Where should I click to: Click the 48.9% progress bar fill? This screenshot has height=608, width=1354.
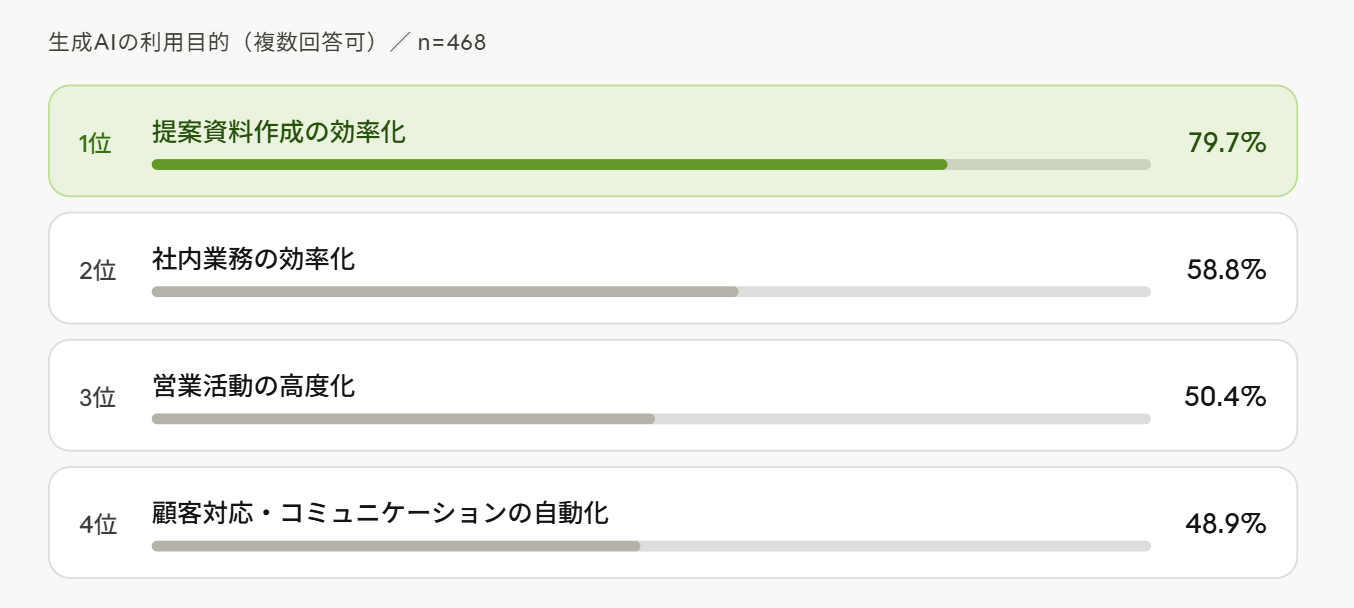(x=396, y=546)
